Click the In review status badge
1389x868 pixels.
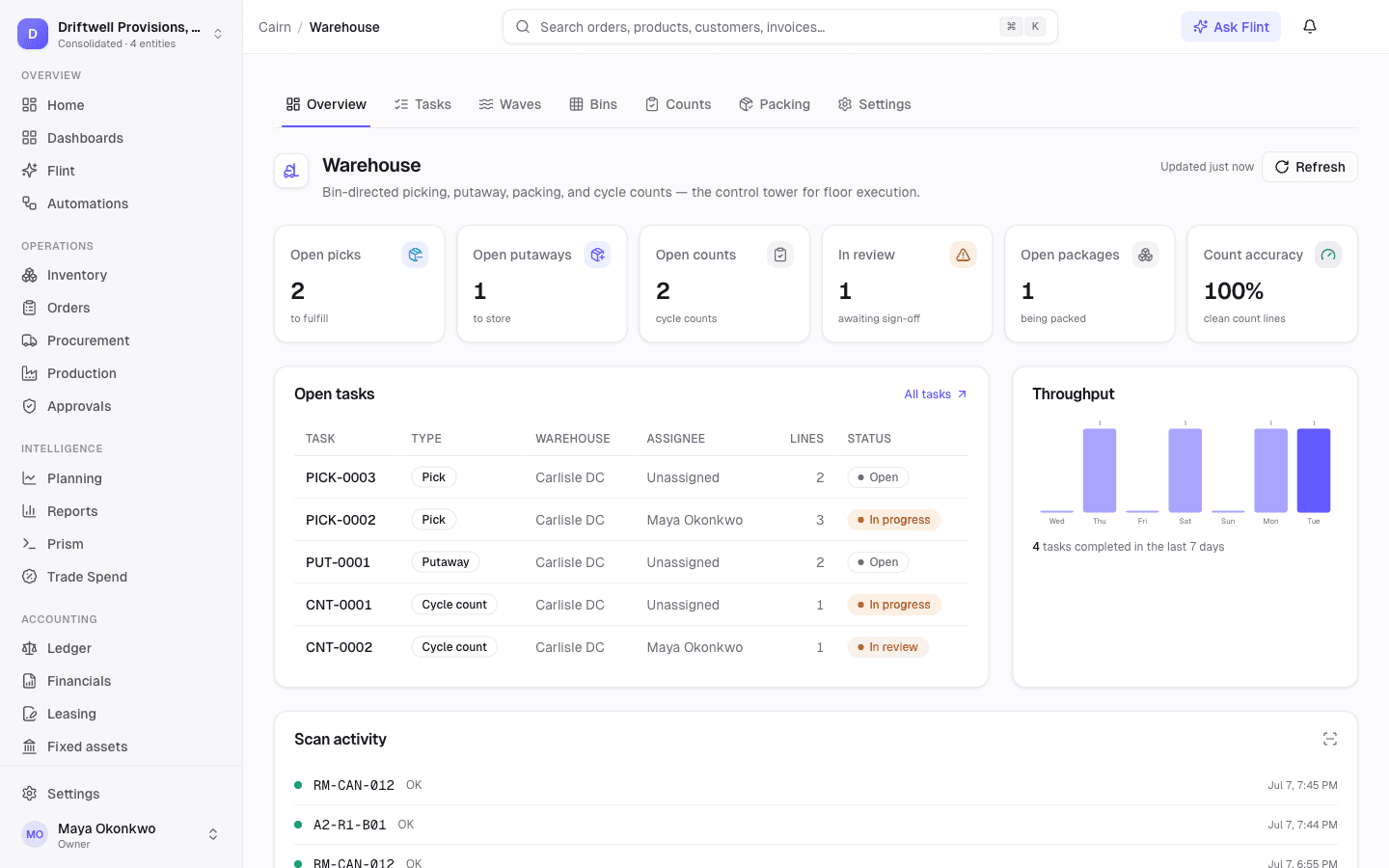click(x=887, y=647)
